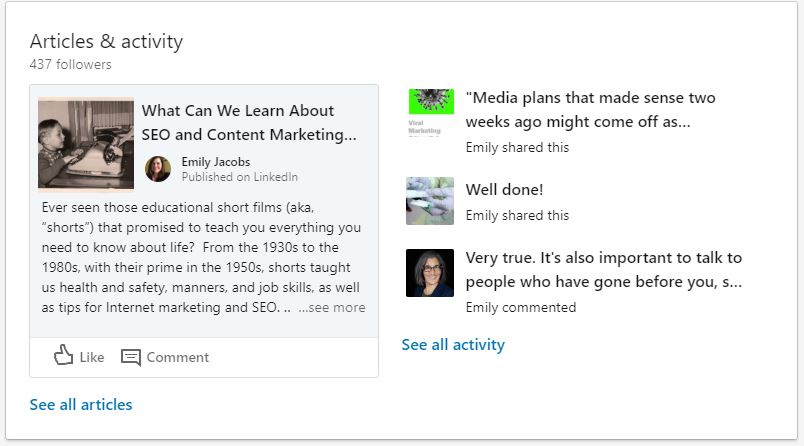Click the '437 followers' text
The image size is (804, 446).
(70, 64)
